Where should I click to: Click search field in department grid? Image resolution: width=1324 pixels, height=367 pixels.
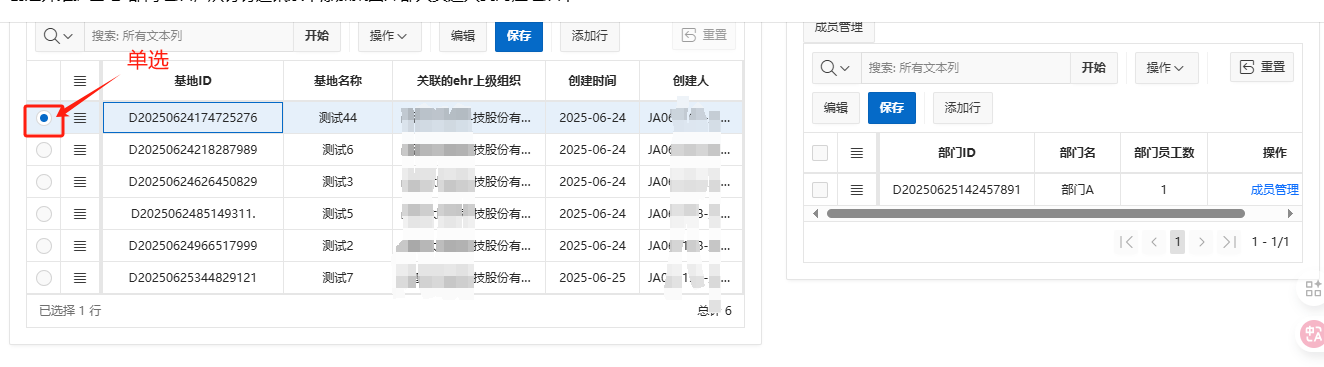[x=965, y=68]
